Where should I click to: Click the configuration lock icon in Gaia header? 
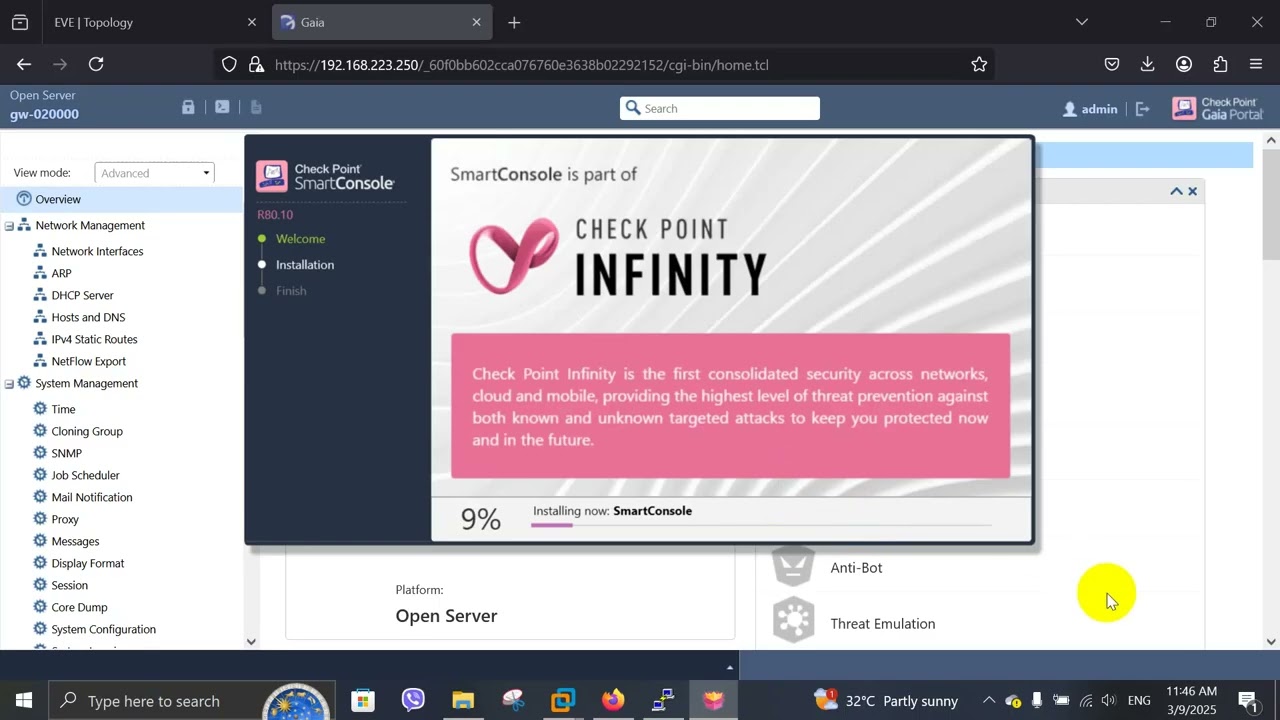click(x=188, y=107)
